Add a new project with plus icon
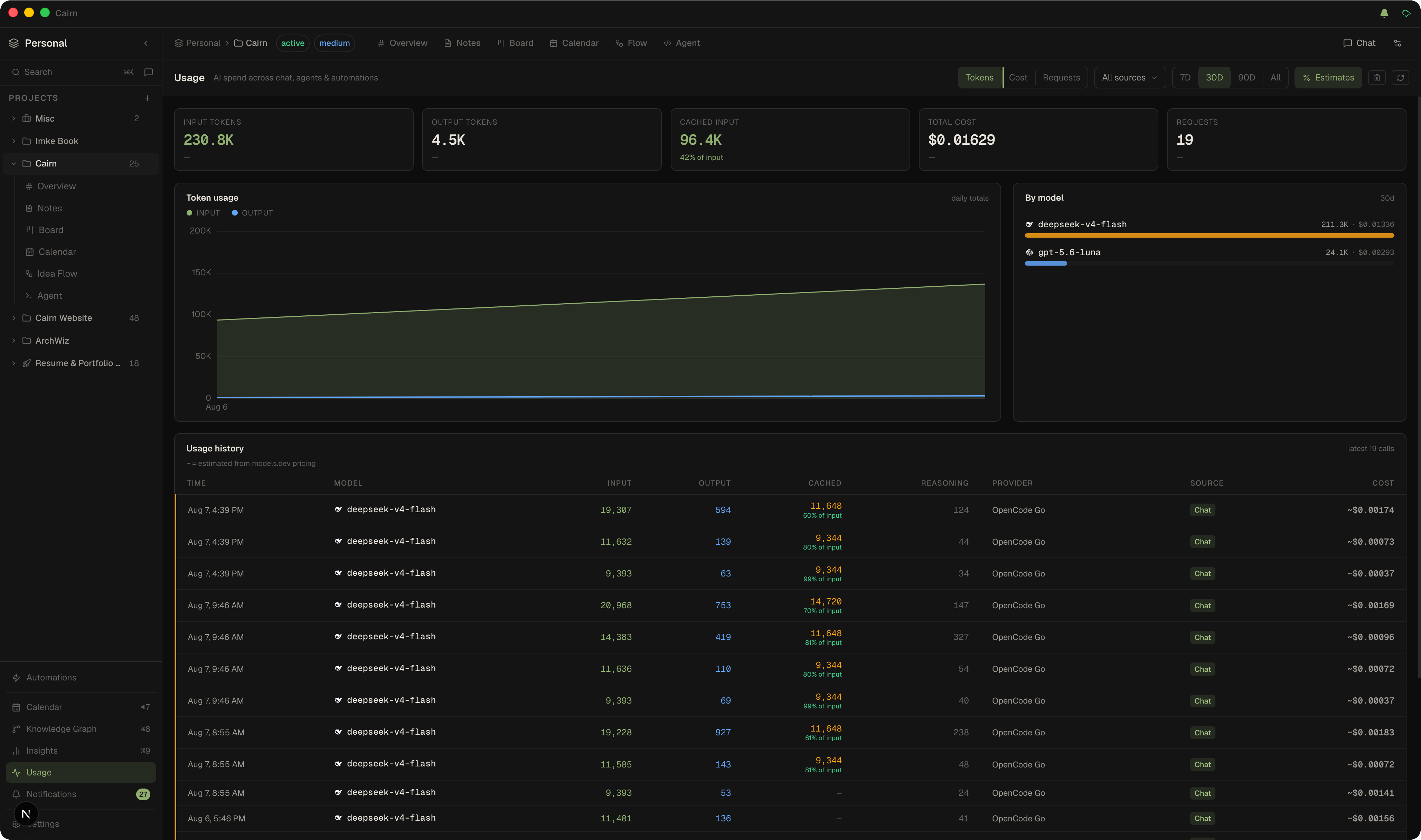This screenshot has width=1421, height=840. tap(147, 98)
